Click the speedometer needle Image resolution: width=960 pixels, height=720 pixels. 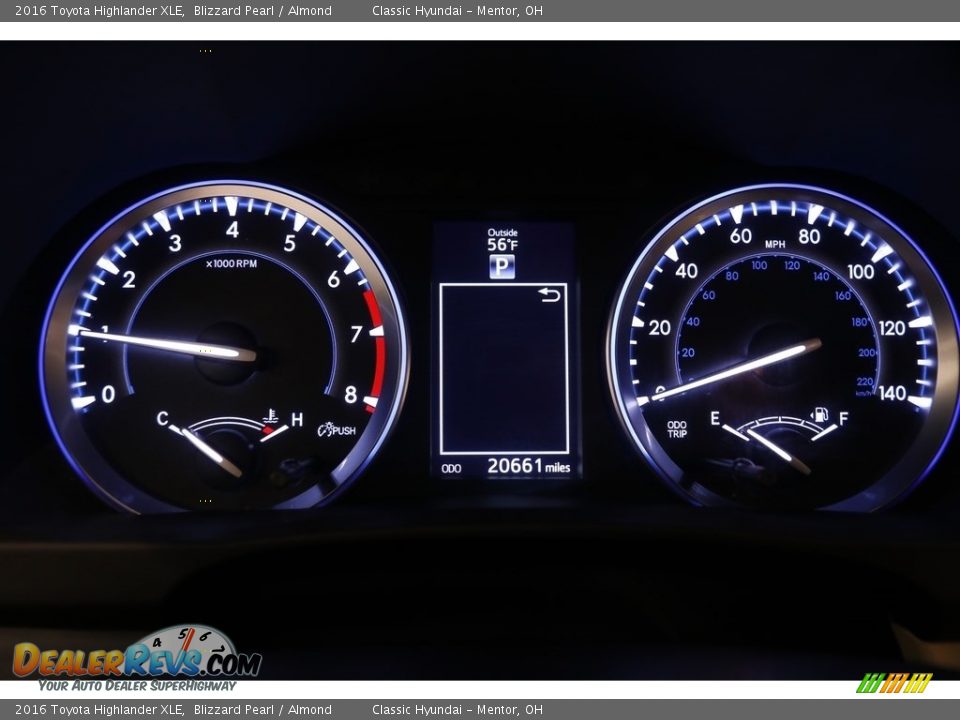[735, 370]
